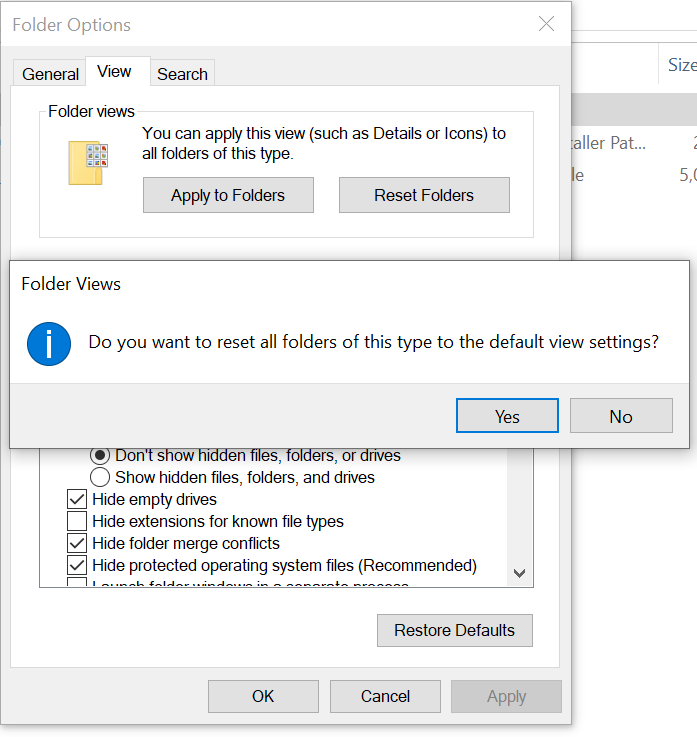Toggle Hide folder merge conflicts checkbox
The image size is (697, 737).
click(x=77, y=543)
